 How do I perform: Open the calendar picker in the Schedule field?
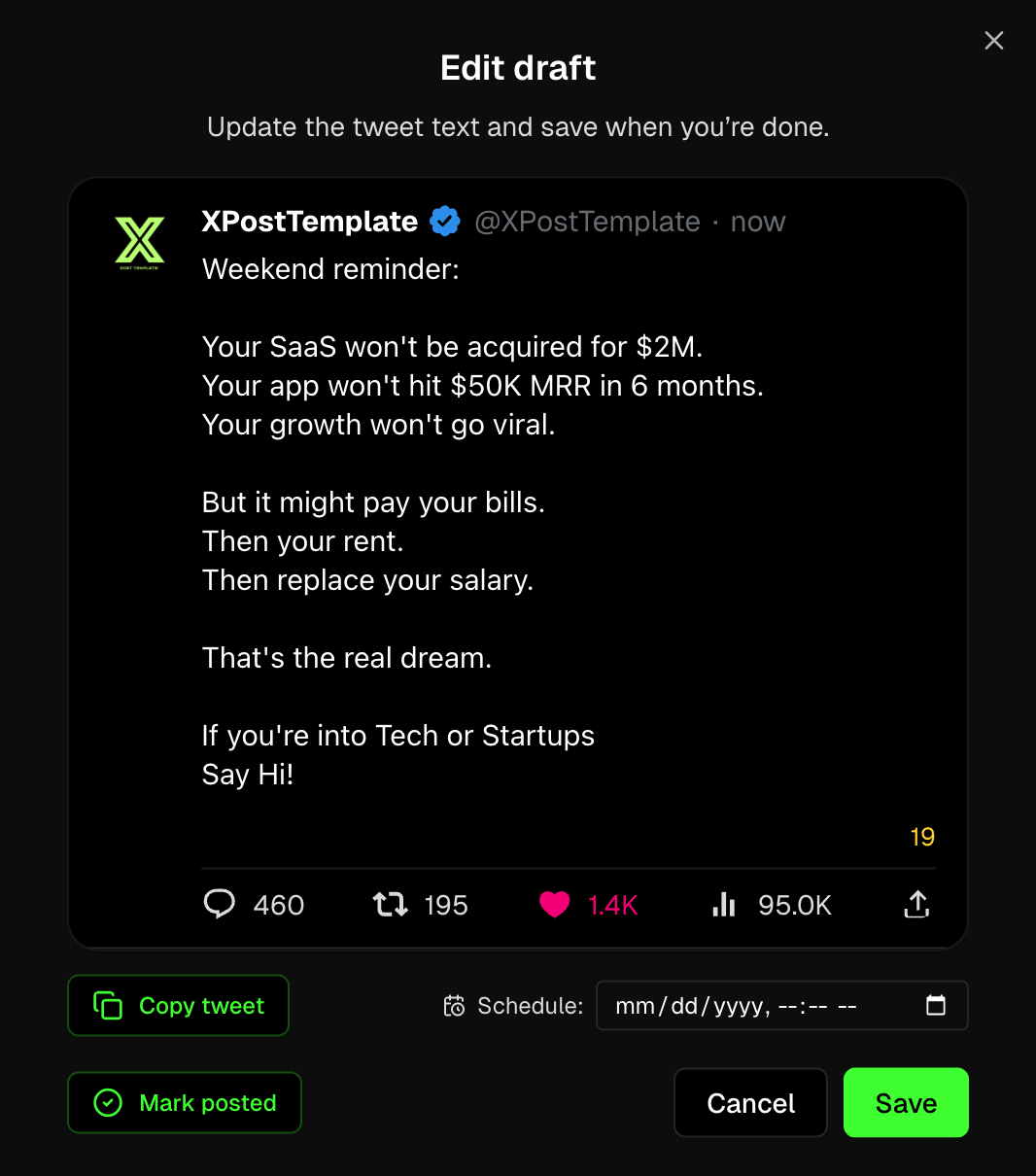point(935,1006)
